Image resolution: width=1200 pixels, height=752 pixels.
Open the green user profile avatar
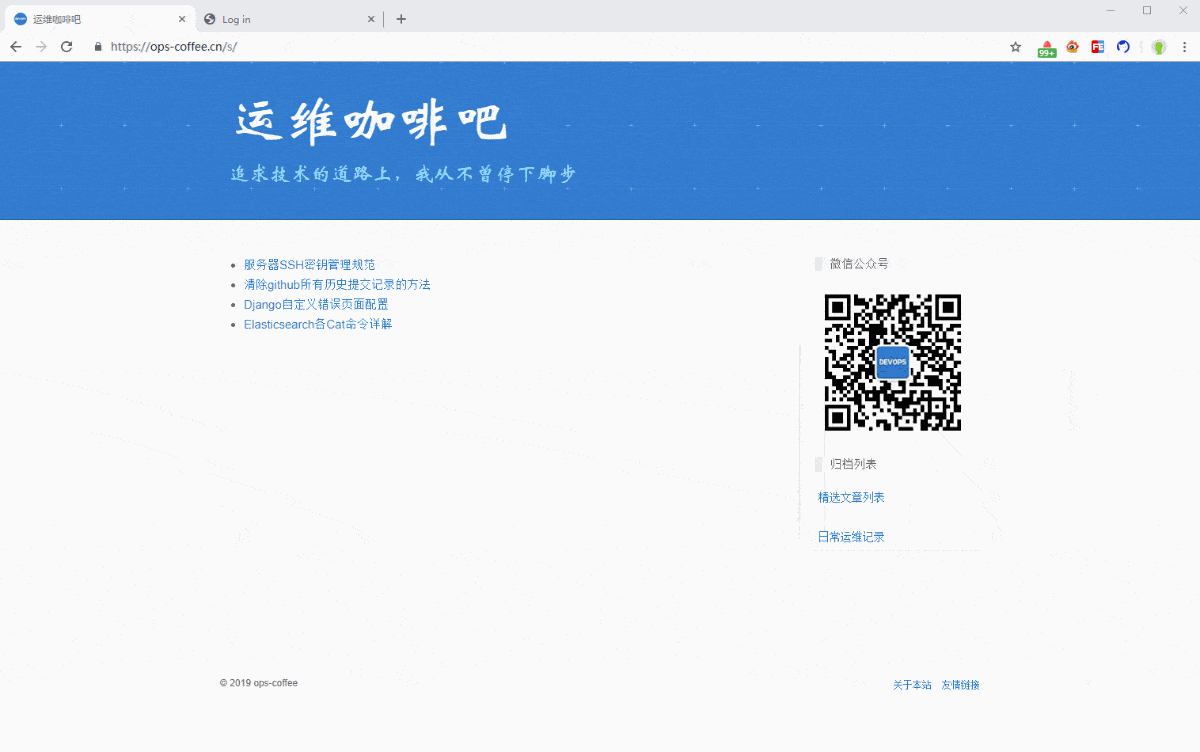click(x=1159, y=47)
